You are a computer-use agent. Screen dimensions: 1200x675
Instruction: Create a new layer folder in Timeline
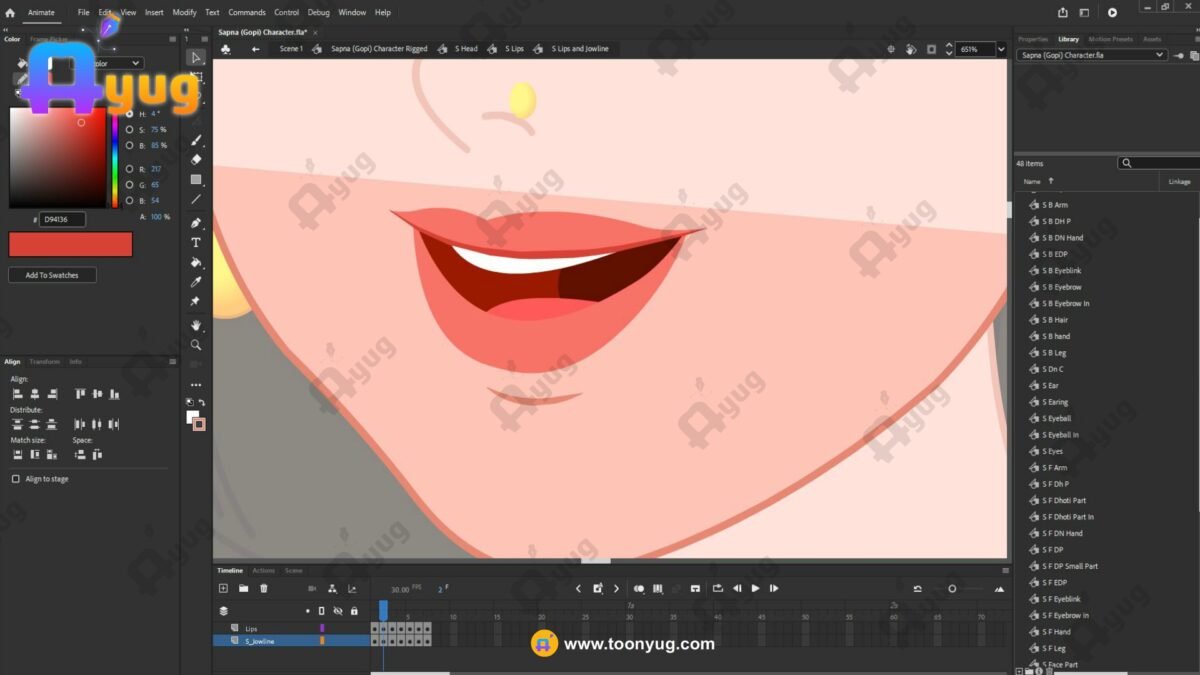243,589
